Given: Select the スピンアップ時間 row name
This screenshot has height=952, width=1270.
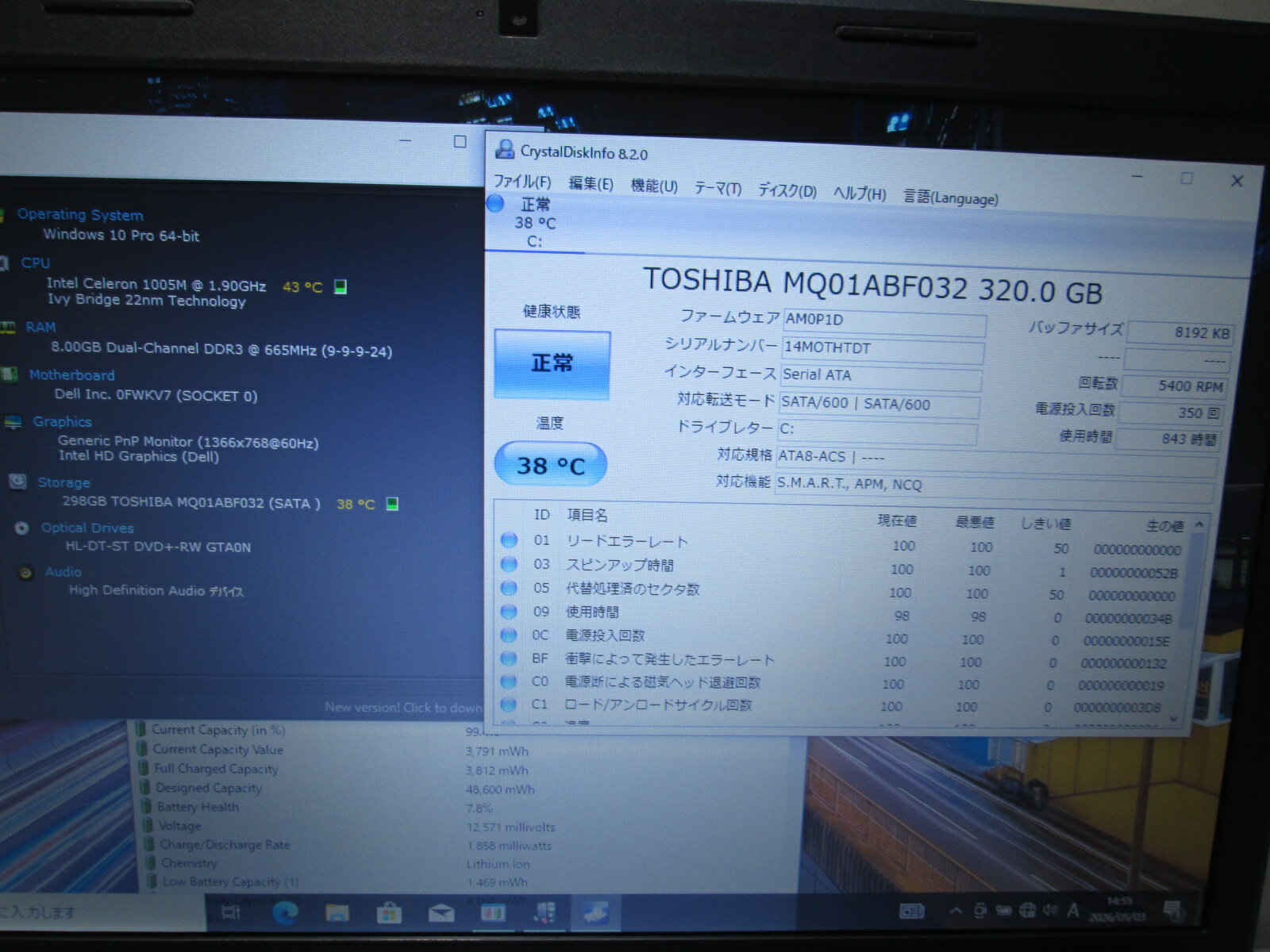Looking at the screenshot, I should [x=620, y=565].
